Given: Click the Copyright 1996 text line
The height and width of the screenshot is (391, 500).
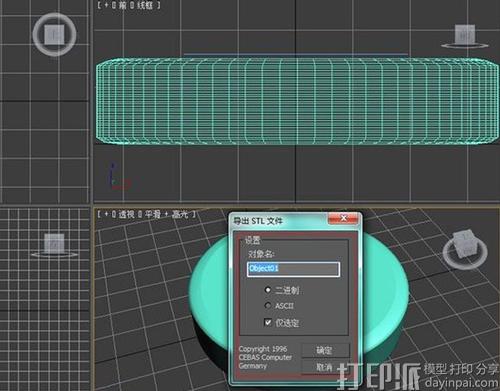Looking at the screenshot, I should point(263,349).
